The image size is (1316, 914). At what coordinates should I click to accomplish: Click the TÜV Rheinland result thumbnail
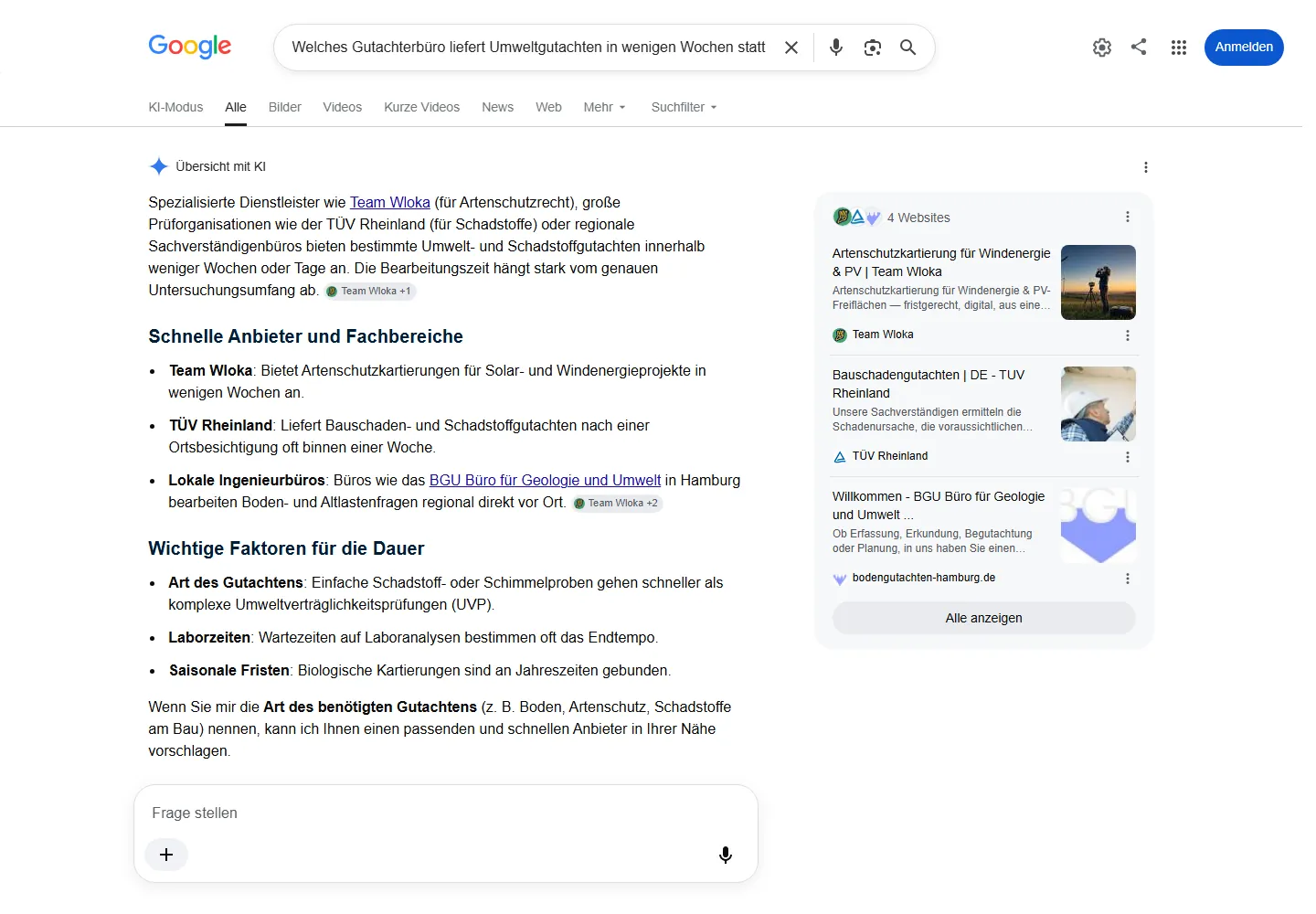[1098, 404]
